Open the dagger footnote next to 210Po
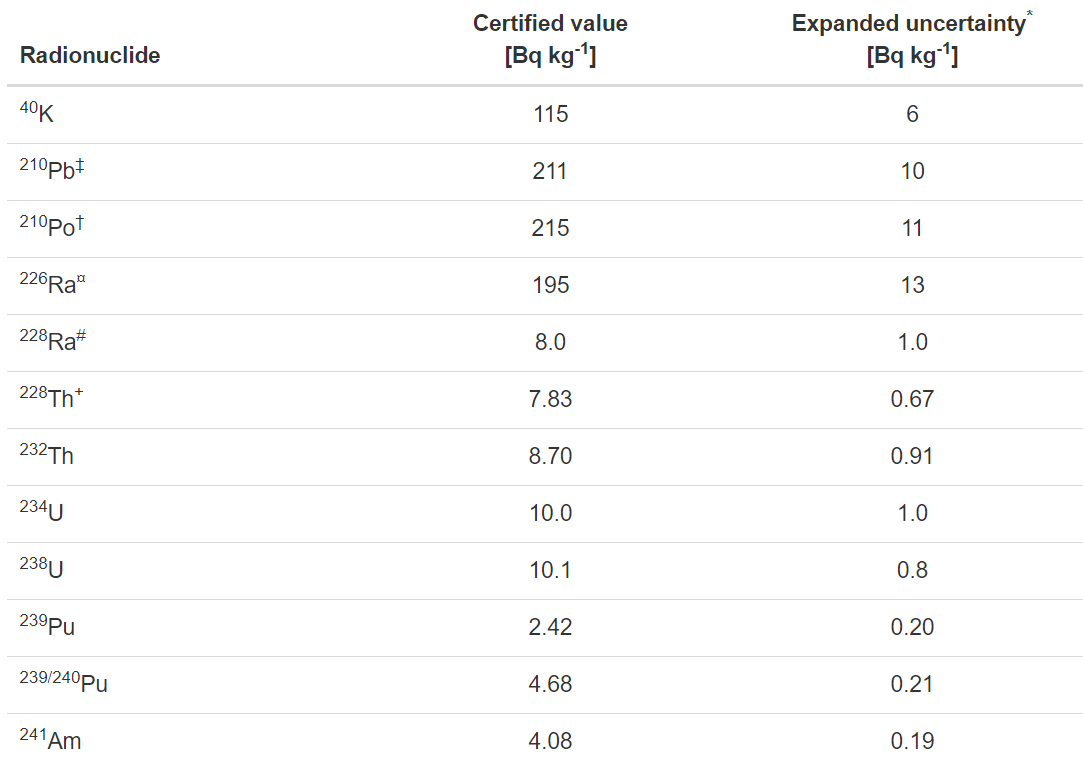This screenshot has width=1083, height=768. coord(80,222)
